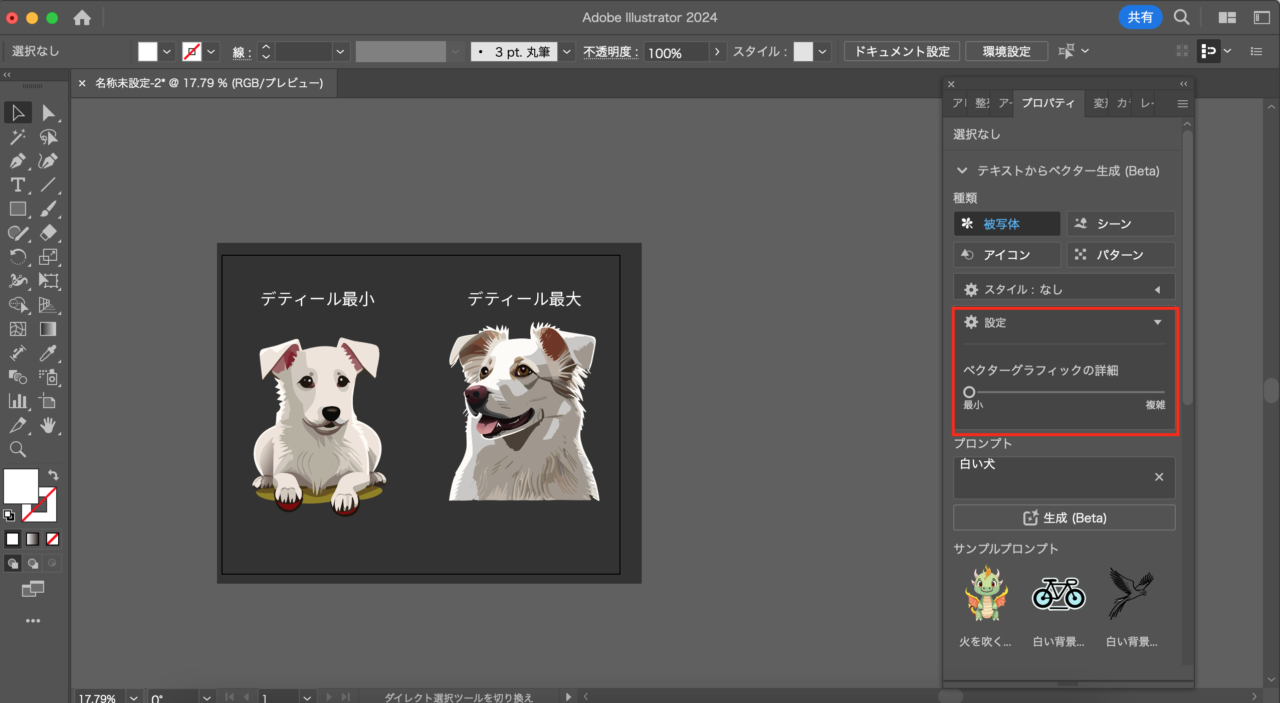The height and width of the screenshot is (703, 1280).
Task: Choose the Type tool
Action: 18,185
